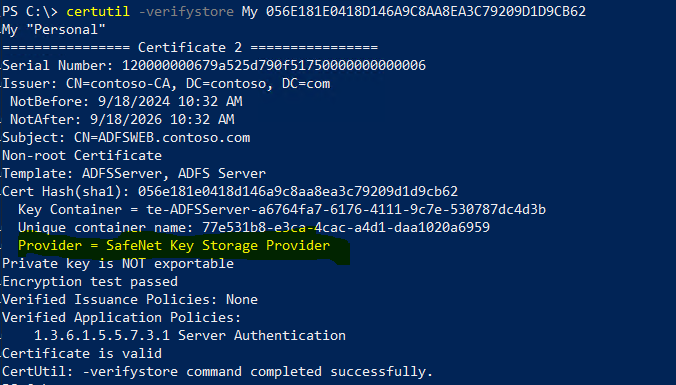Viewport: 676px width, 385px height.
Task: Click the Serial Number value
Action: (x=274, y=66)
